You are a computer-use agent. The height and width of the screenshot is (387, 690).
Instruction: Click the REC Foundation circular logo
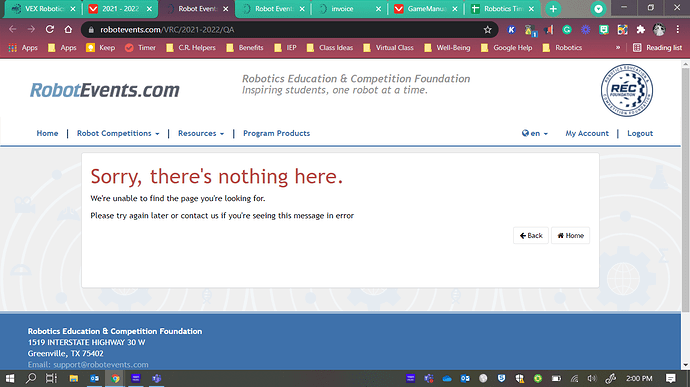(x=627, y=90)
